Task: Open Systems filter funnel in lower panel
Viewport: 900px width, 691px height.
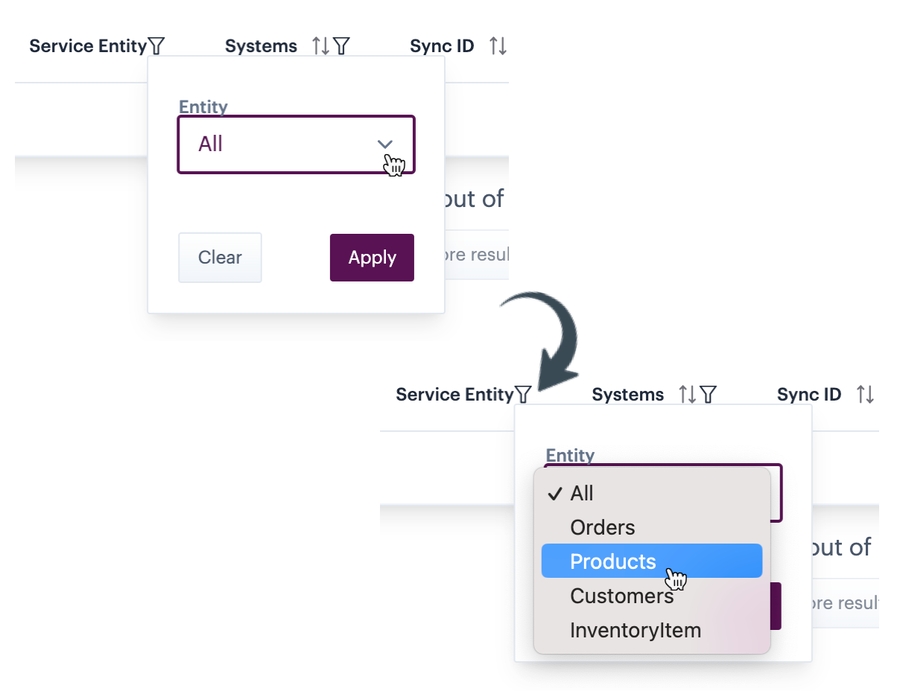Action: pos(708,394)
